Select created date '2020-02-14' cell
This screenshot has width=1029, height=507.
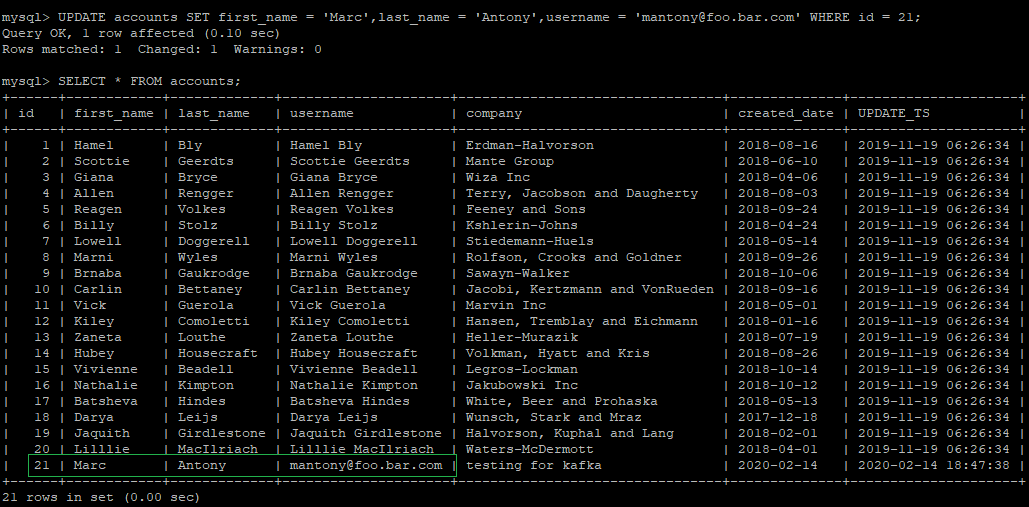(x=778, y=465)
